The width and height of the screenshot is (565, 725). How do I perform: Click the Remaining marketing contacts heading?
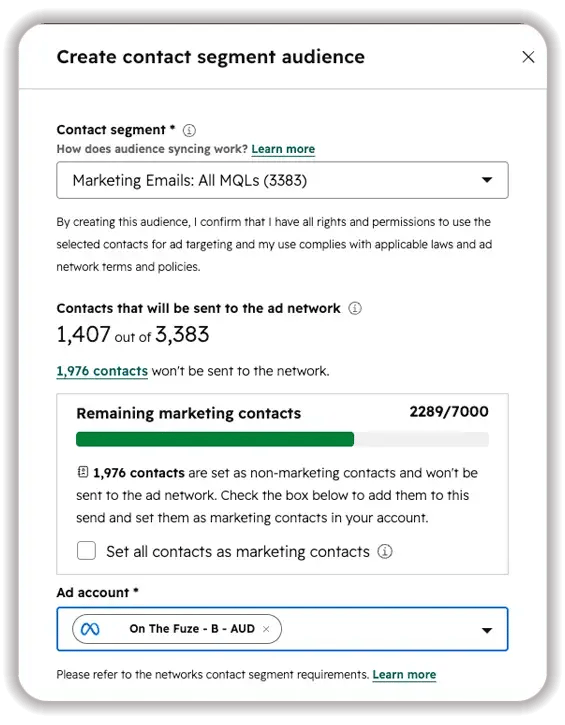tap(189, 413)
